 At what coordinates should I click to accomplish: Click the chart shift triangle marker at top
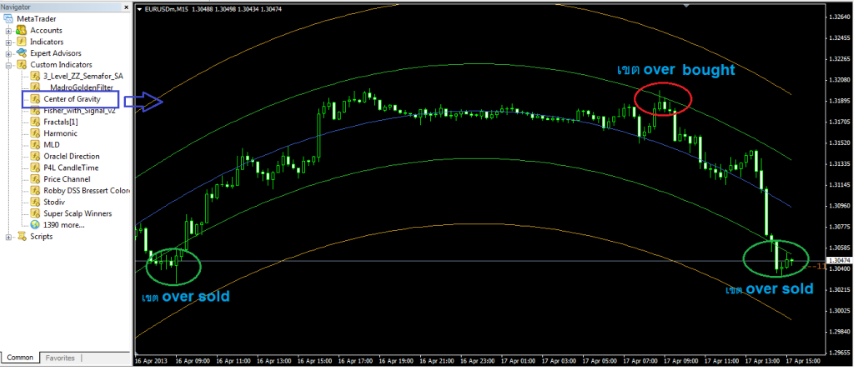tap(687, 5)
